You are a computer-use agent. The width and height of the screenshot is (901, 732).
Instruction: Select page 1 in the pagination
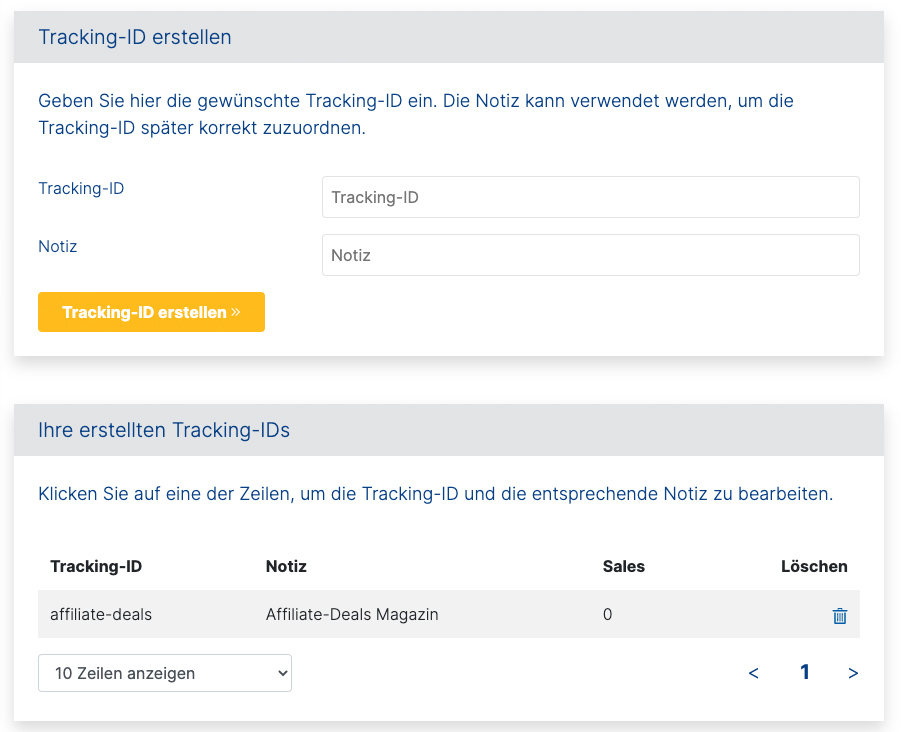pos(804,673)
